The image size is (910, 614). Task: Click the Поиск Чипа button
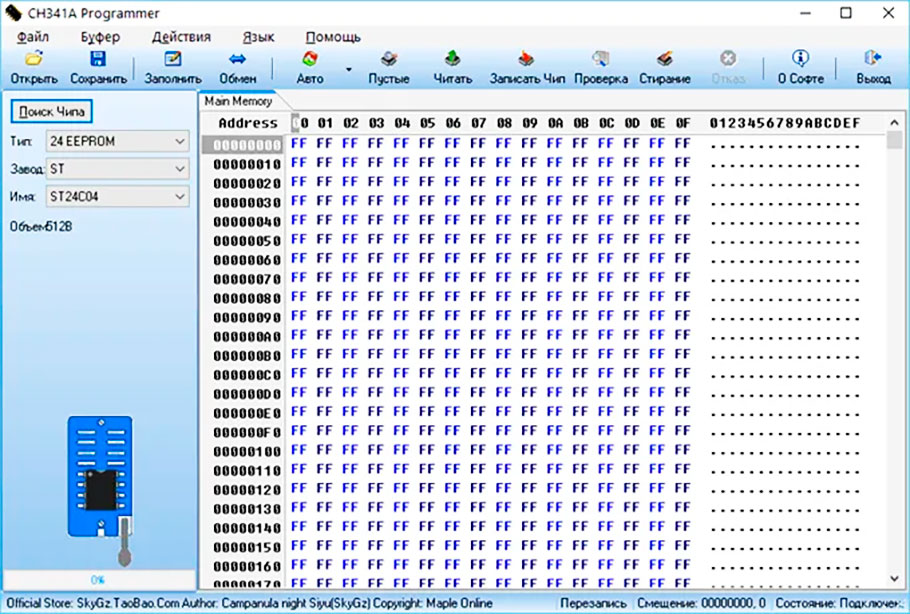tap(52, 111)
